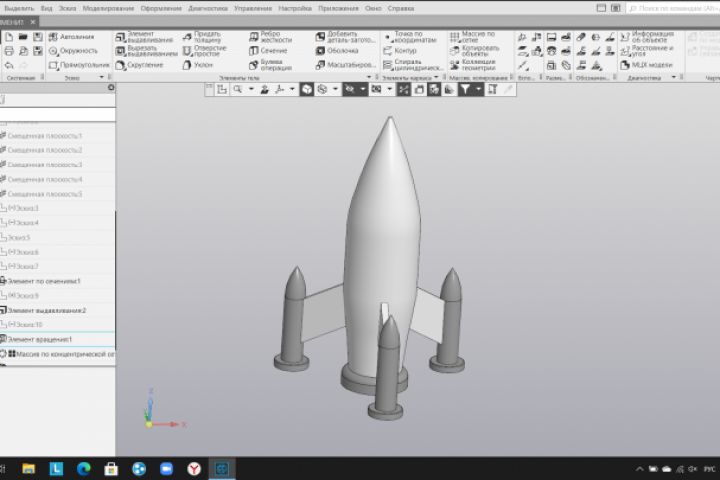
Task: Click the Undo arrow in the system toolbar
Action: 9,65
